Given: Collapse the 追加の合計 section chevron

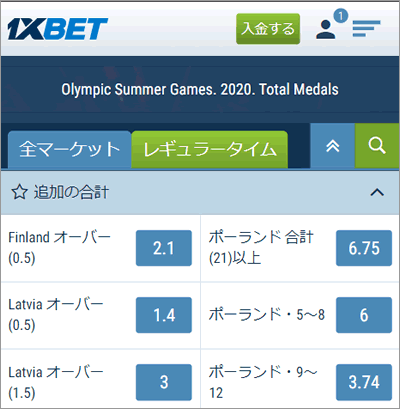Looking at the screenshot, I should coord(377,192).
